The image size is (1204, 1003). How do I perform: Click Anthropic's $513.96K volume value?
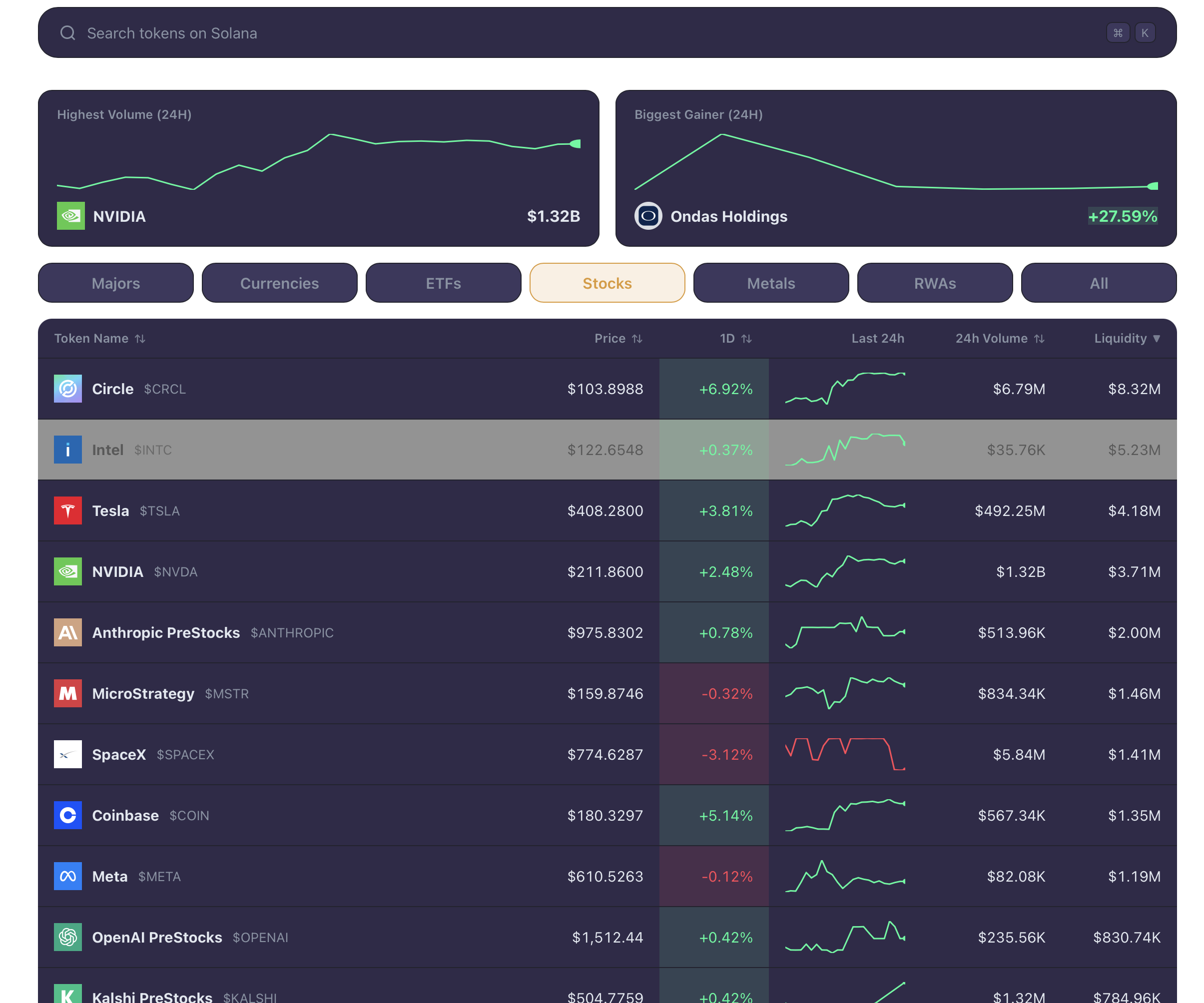tap(1011, 633)
